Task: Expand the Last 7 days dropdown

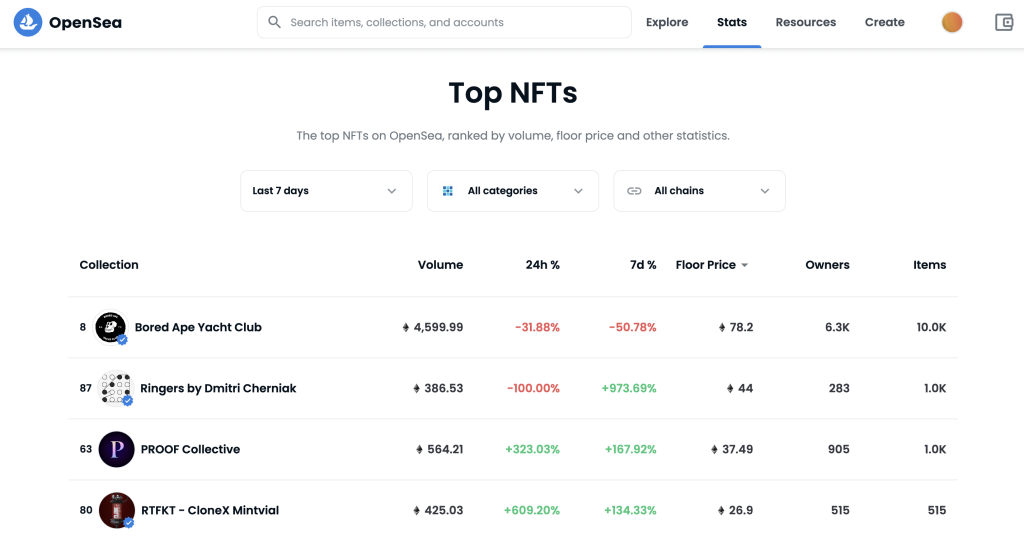Action: pos(326,191)
